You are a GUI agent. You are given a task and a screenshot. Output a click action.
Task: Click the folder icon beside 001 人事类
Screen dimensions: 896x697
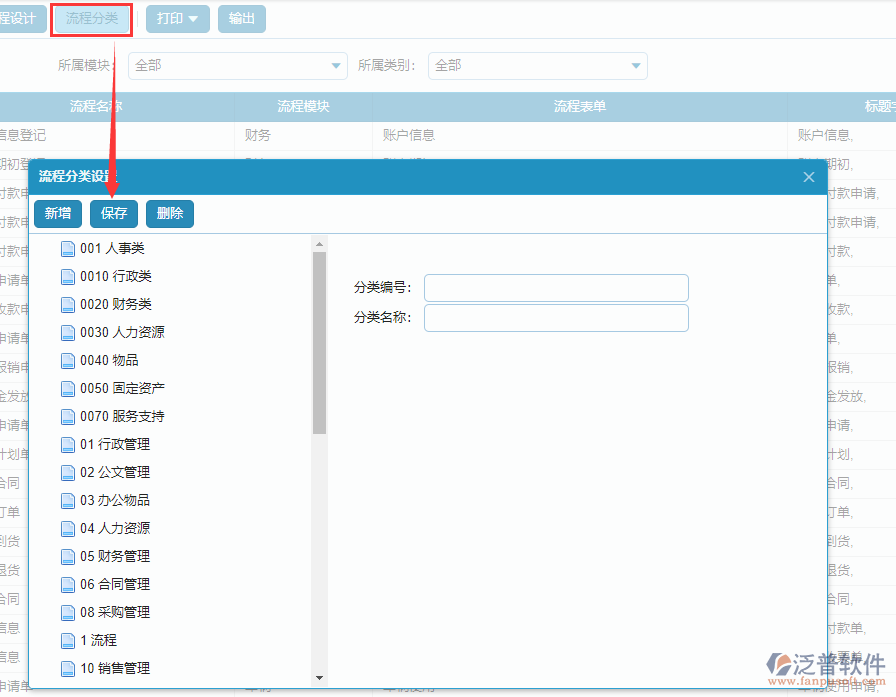tap(67, 248)
